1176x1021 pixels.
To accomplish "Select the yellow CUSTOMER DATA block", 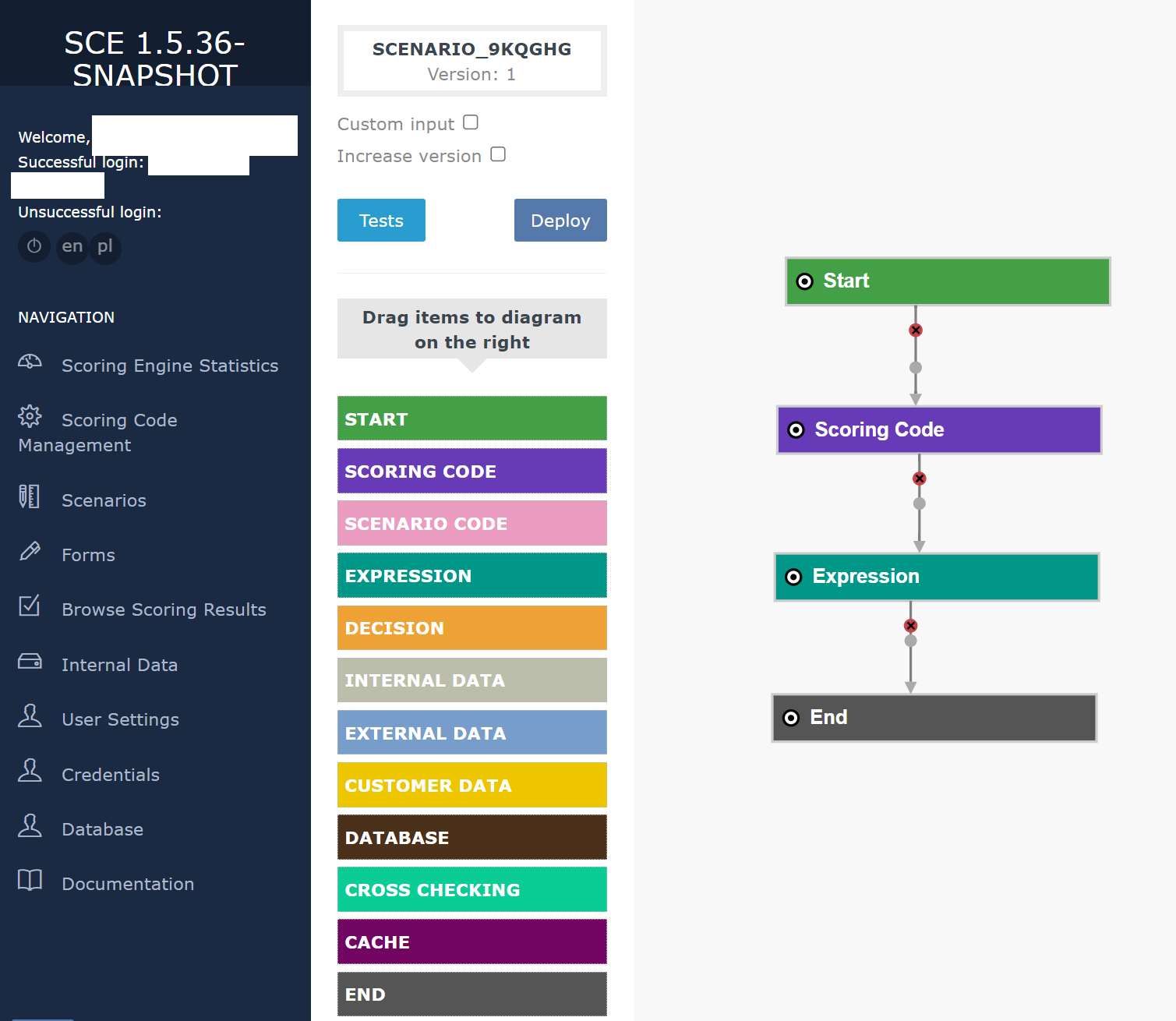I will (471, 786).
